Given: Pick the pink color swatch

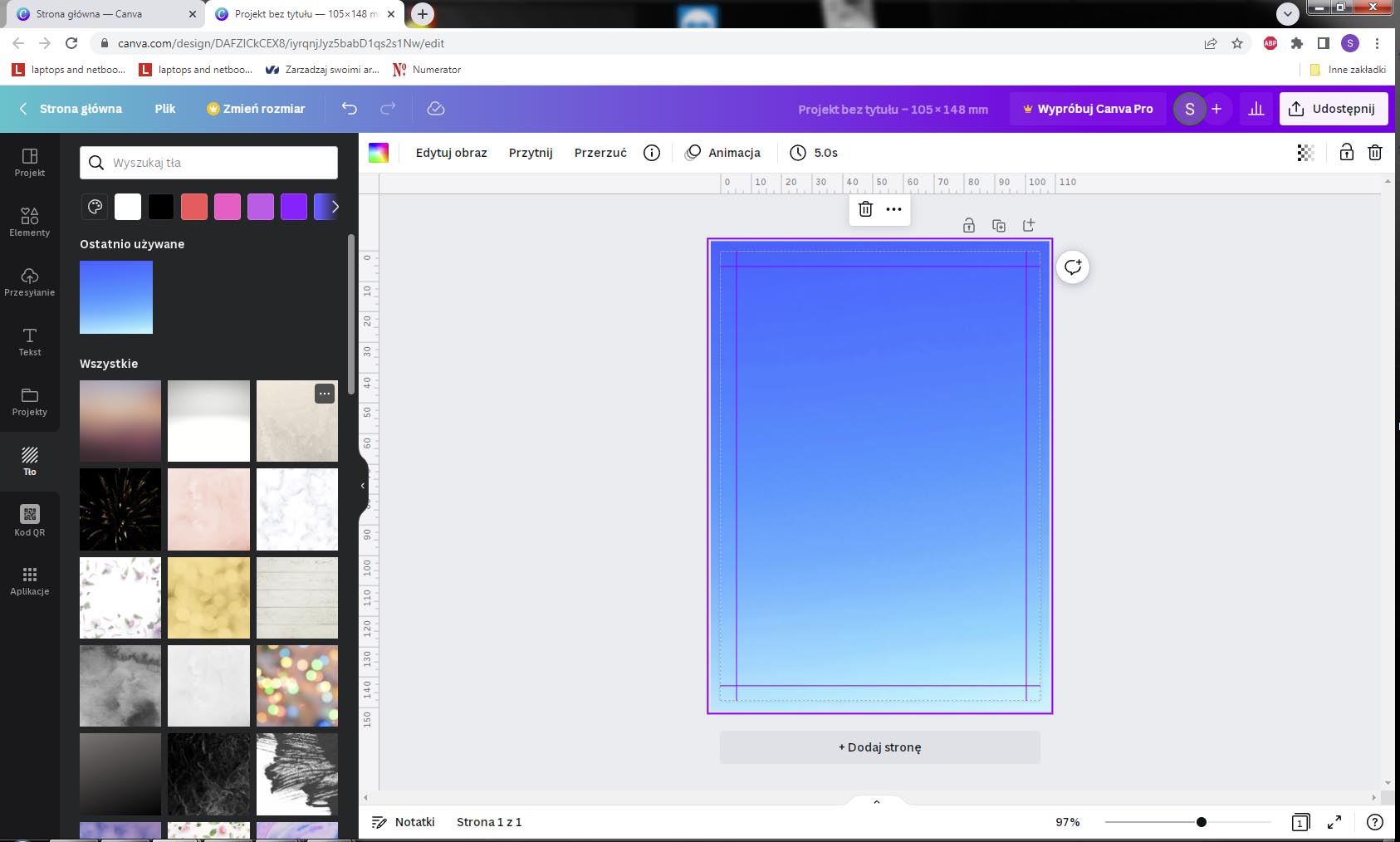Looking at the screenshot, I should click(x=228, y=207).
